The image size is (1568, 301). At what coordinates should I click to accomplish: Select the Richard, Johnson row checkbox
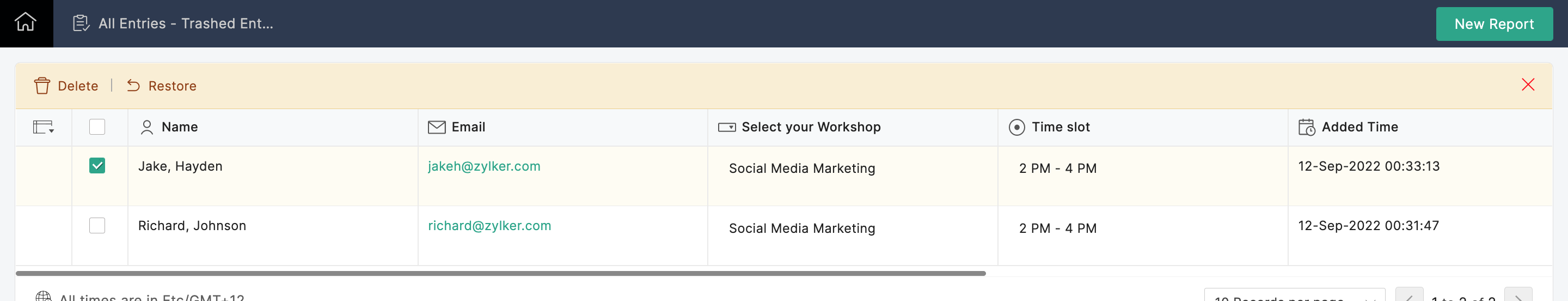(x=97, y=225)
